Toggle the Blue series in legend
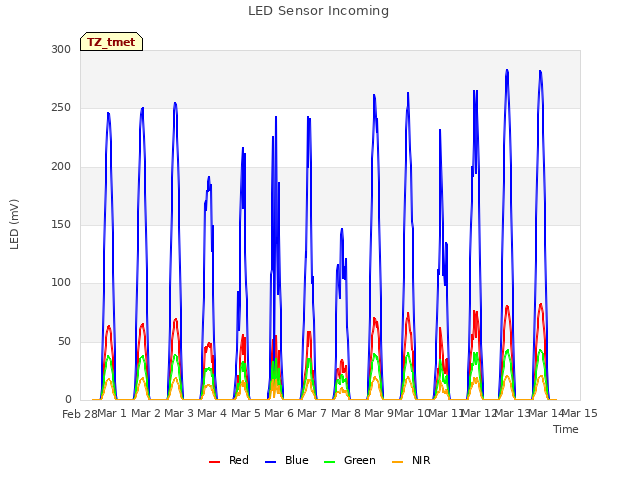 click(x=287, y=460)
